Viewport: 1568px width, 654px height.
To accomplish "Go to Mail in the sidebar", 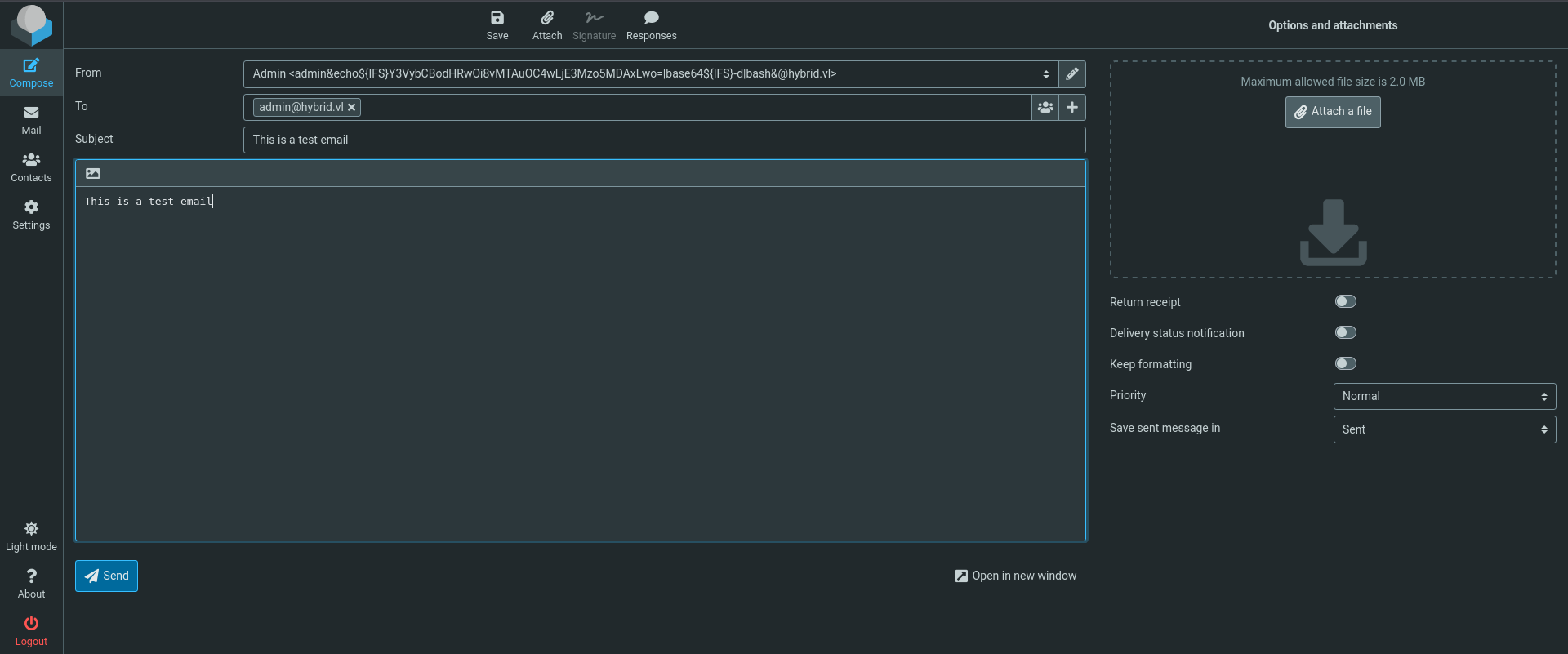I will pos(31,120).
